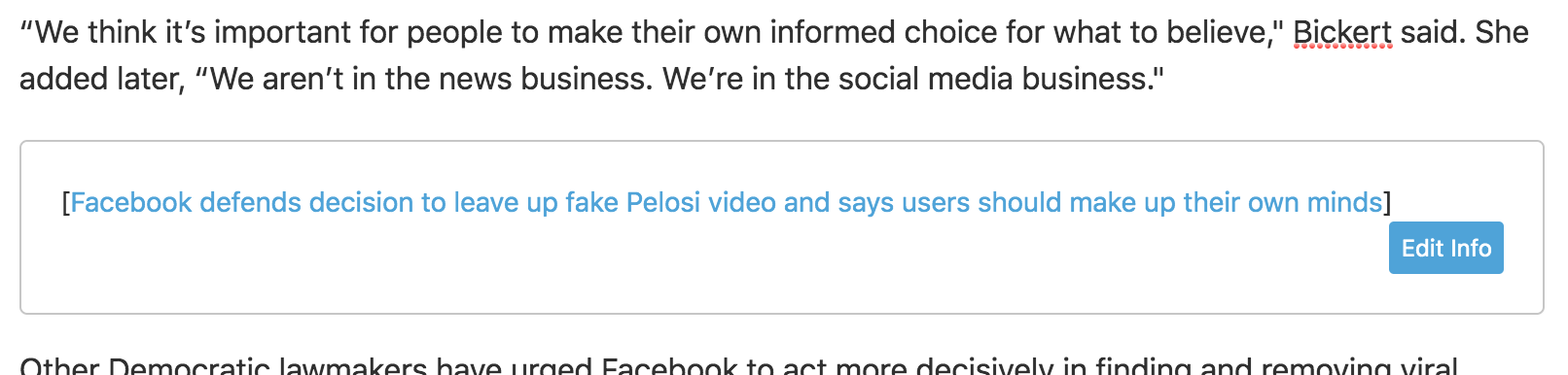Click the word 'said' after Bickert
Screen dimensions: 1568x375
[1434, 33]
